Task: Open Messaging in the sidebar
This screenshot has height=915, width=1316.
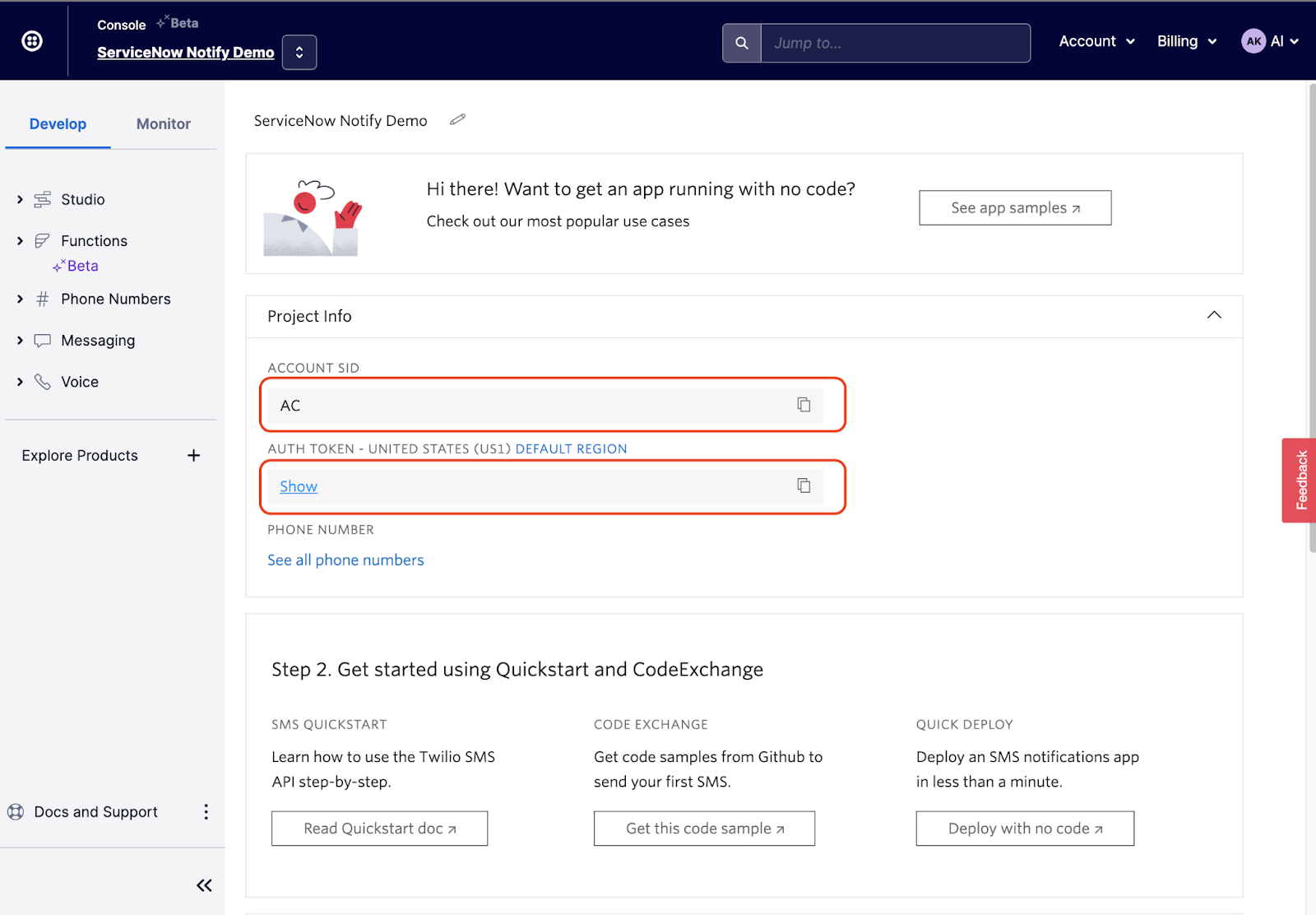Action: (x=98, y=341)
